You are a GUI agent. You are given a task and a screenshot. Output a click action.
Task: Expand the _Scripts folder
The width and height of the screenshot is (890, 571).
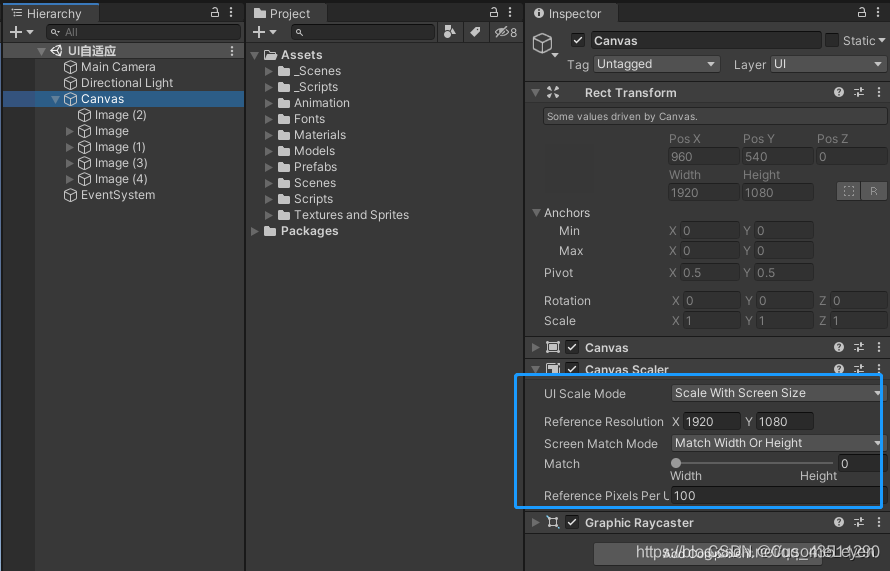click(269, 87)
